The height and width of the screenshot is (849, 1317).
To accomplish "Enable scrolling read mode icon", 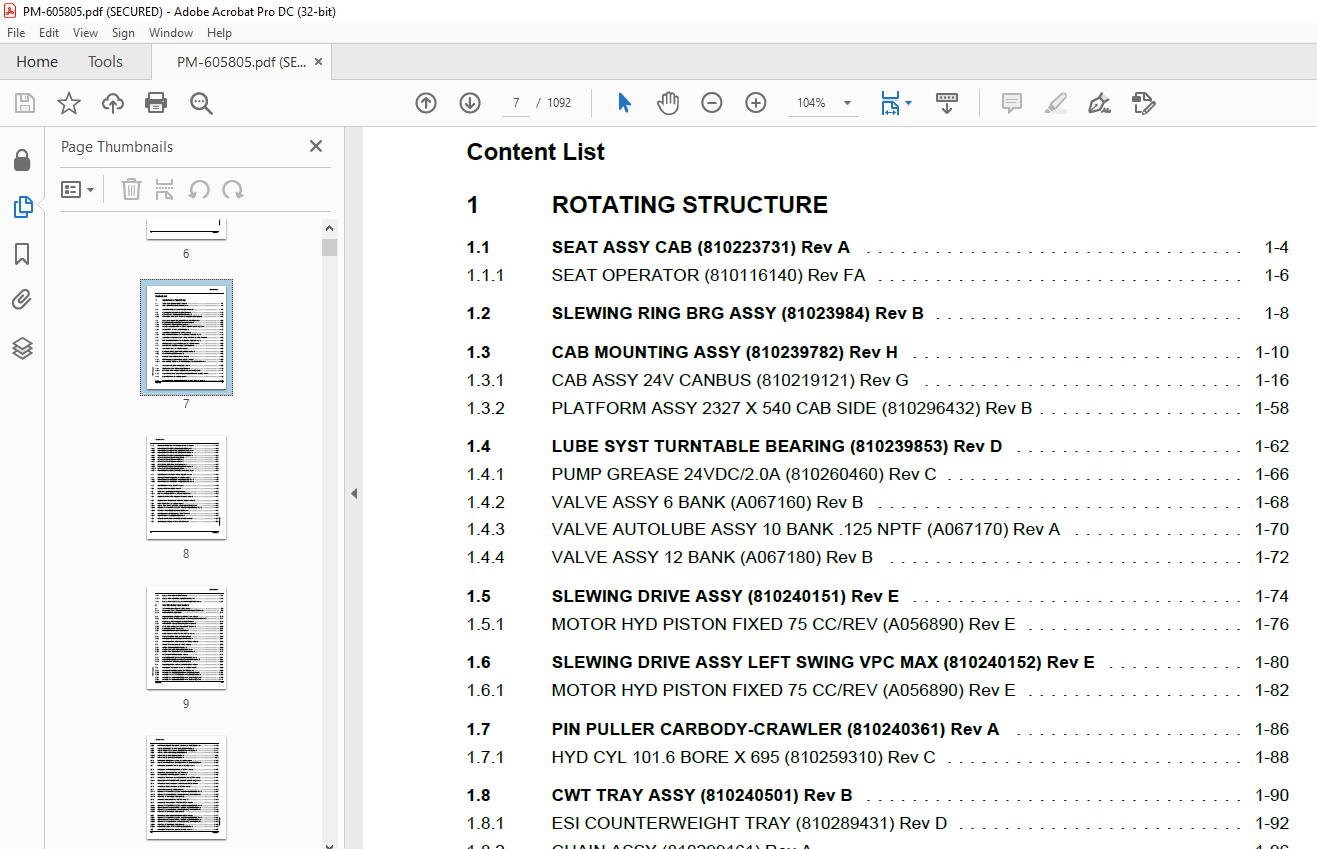I will 946,103.
